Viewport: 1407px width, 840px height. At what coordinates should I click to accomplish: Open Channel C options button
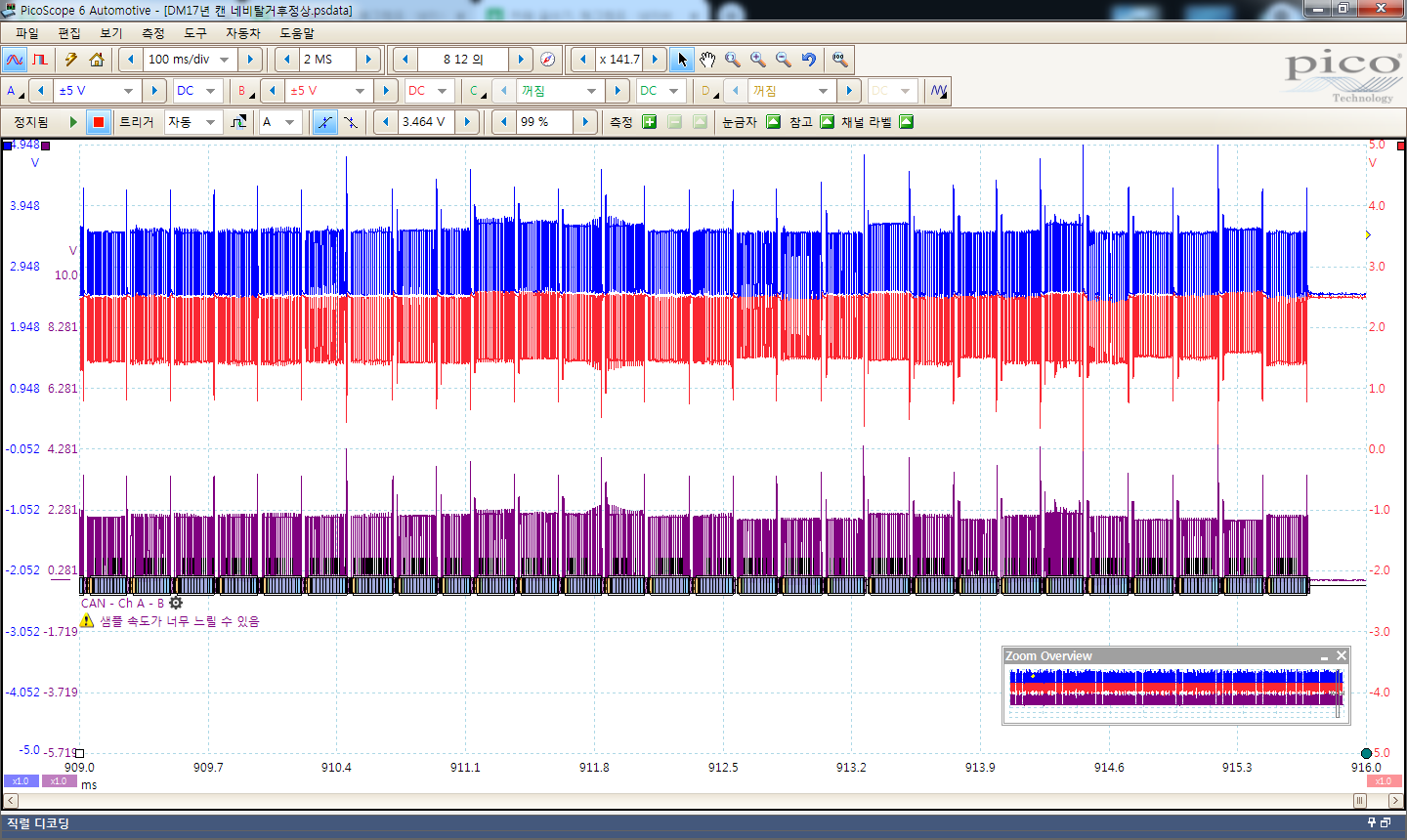[x=477, y=91]
